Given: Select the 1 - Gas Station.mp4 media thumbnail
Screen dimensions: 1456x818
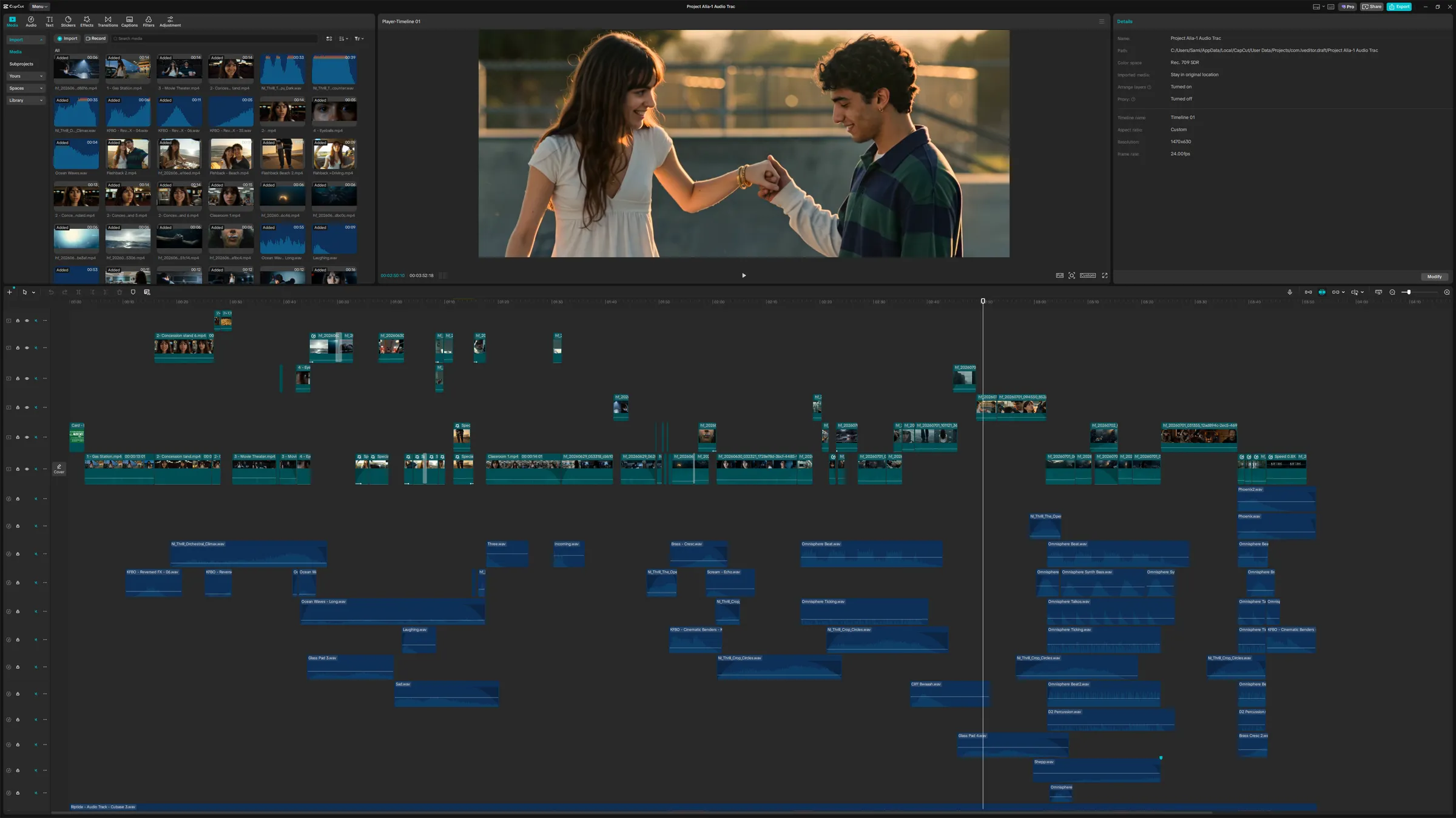Looking at the screenshot, I should [127, 68].
